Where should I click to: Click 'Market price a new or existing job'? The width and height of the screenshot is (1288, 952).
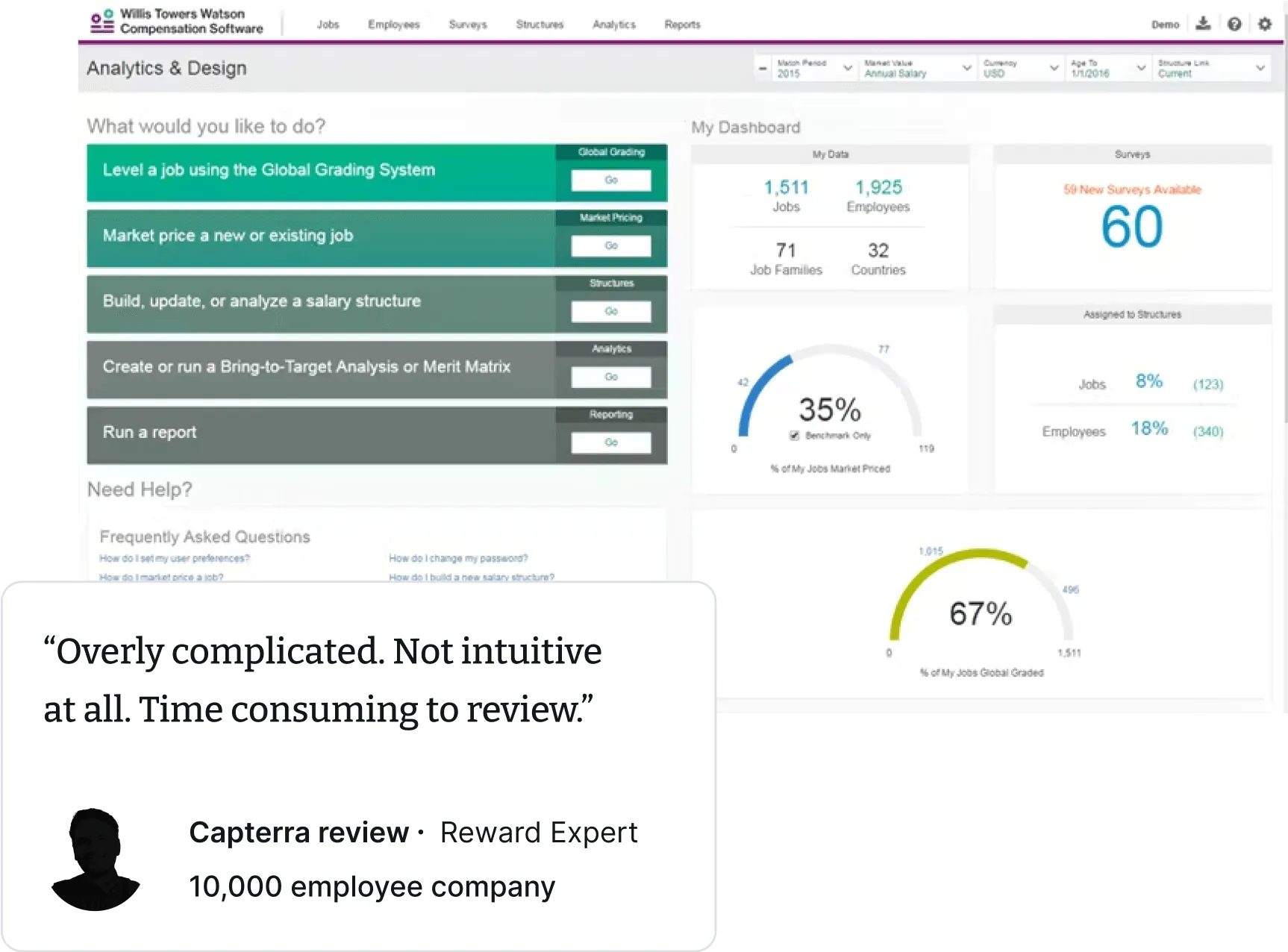point(228,236)
